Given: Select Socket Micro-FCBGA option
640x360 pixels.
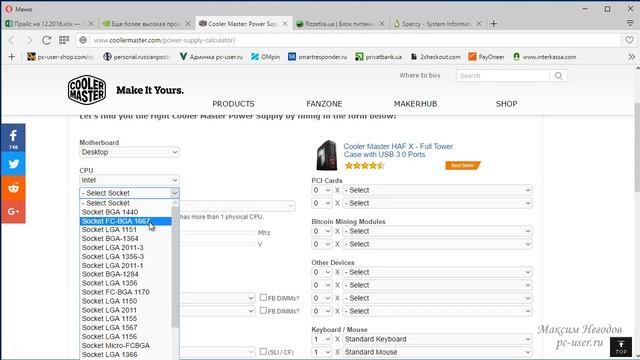Looking at the screenshot, I should (x=125, y=345).
